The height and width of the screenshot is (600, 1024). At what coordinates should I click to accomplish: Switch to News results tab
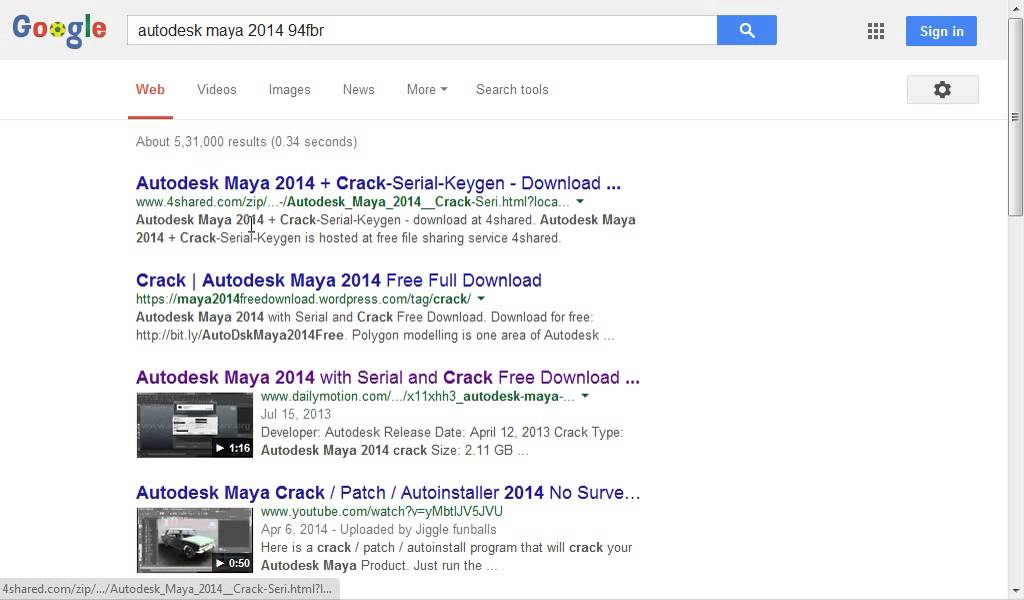click(x=359, y=89)
